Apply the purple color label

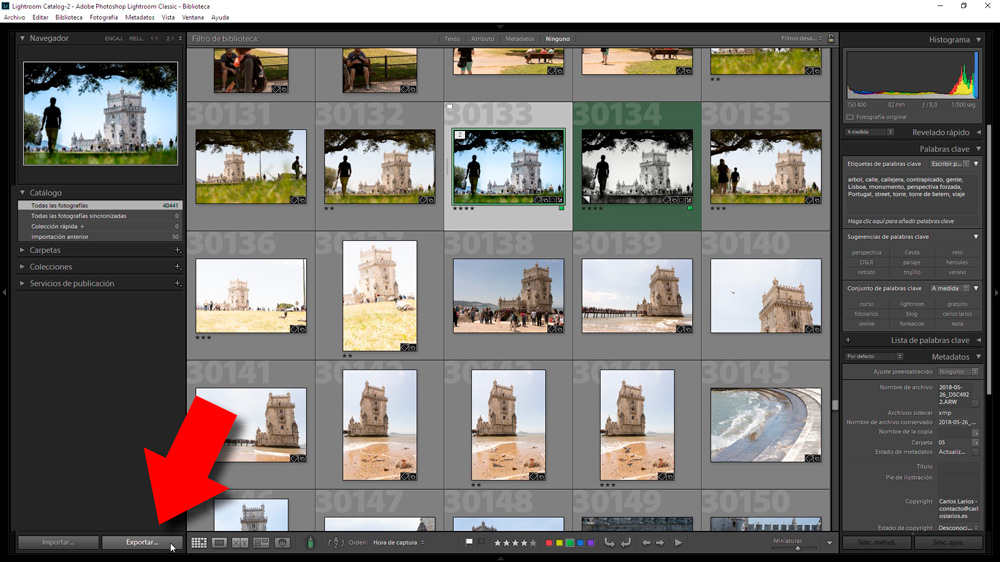pos(591,543)
